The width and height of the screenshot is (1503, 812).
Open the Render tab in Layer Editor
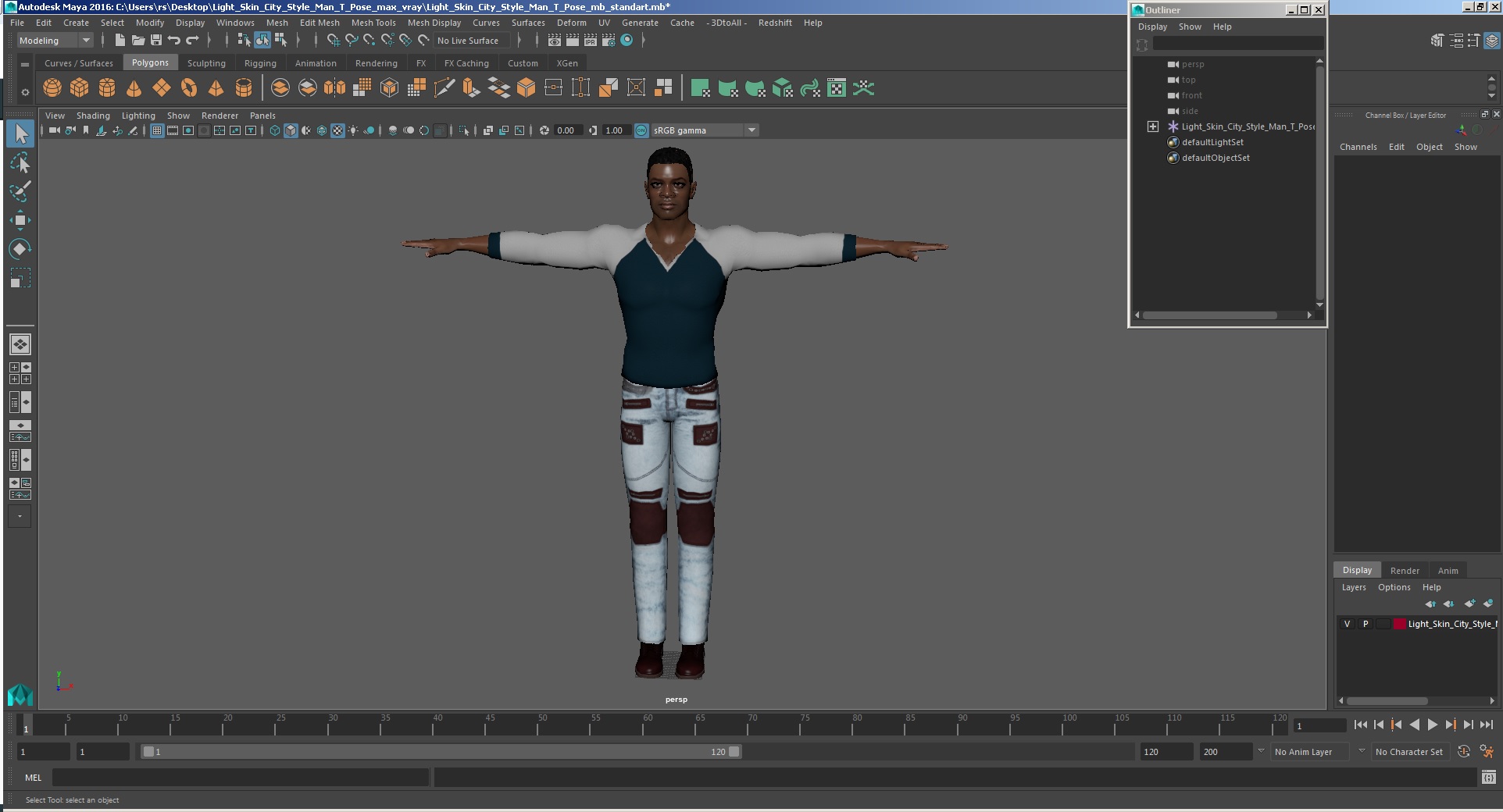click(x=1405, y=571)
